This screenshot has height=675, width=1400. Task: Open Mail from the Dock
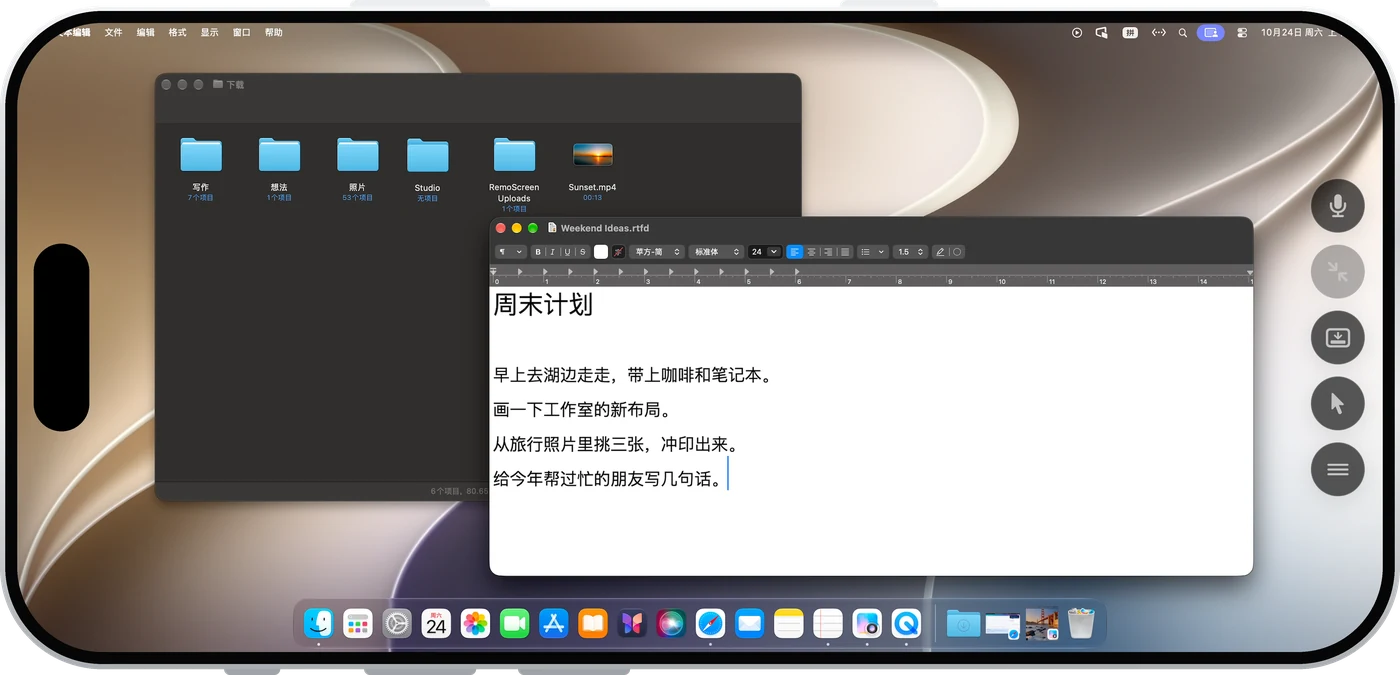point(749,623)
